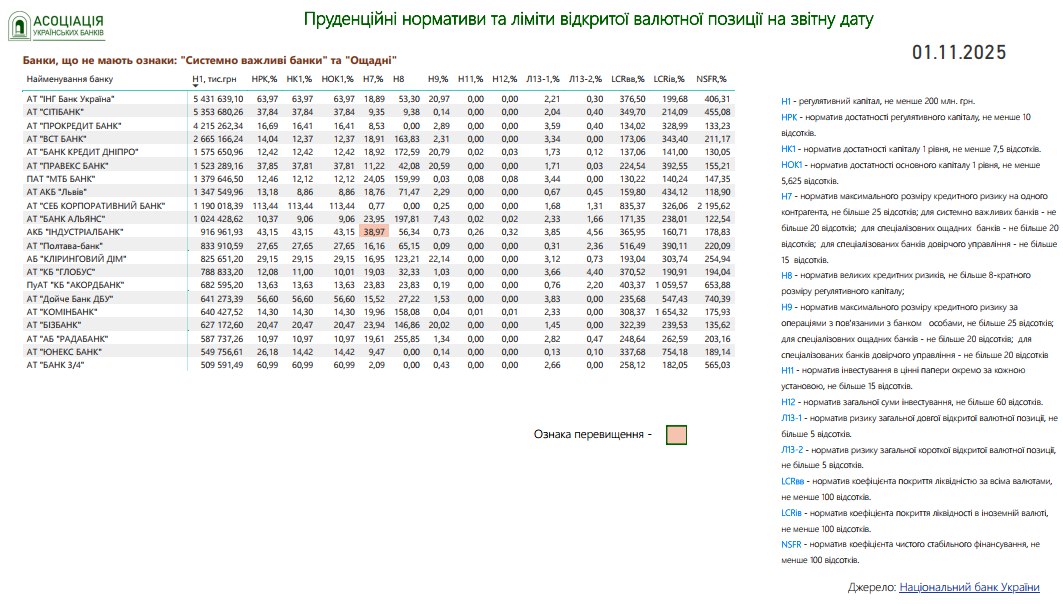Open the Національний банк України link
This screenshot has height=604, width=1063.
coord(969,587)
